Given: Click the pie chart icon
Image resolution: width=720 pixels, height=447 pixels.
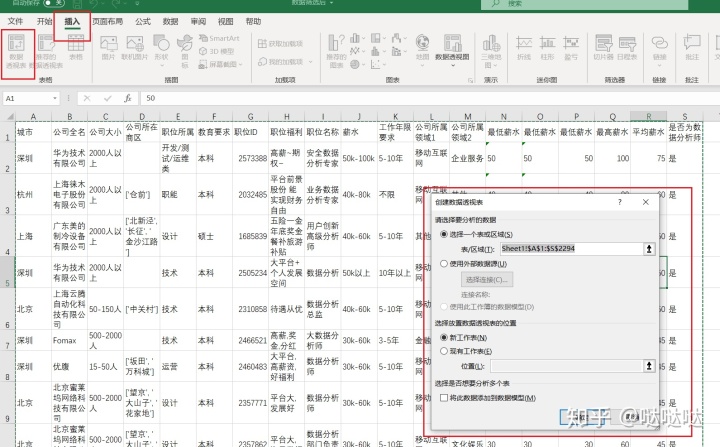Looking at the screenshot, I should (x=354, y=64).
